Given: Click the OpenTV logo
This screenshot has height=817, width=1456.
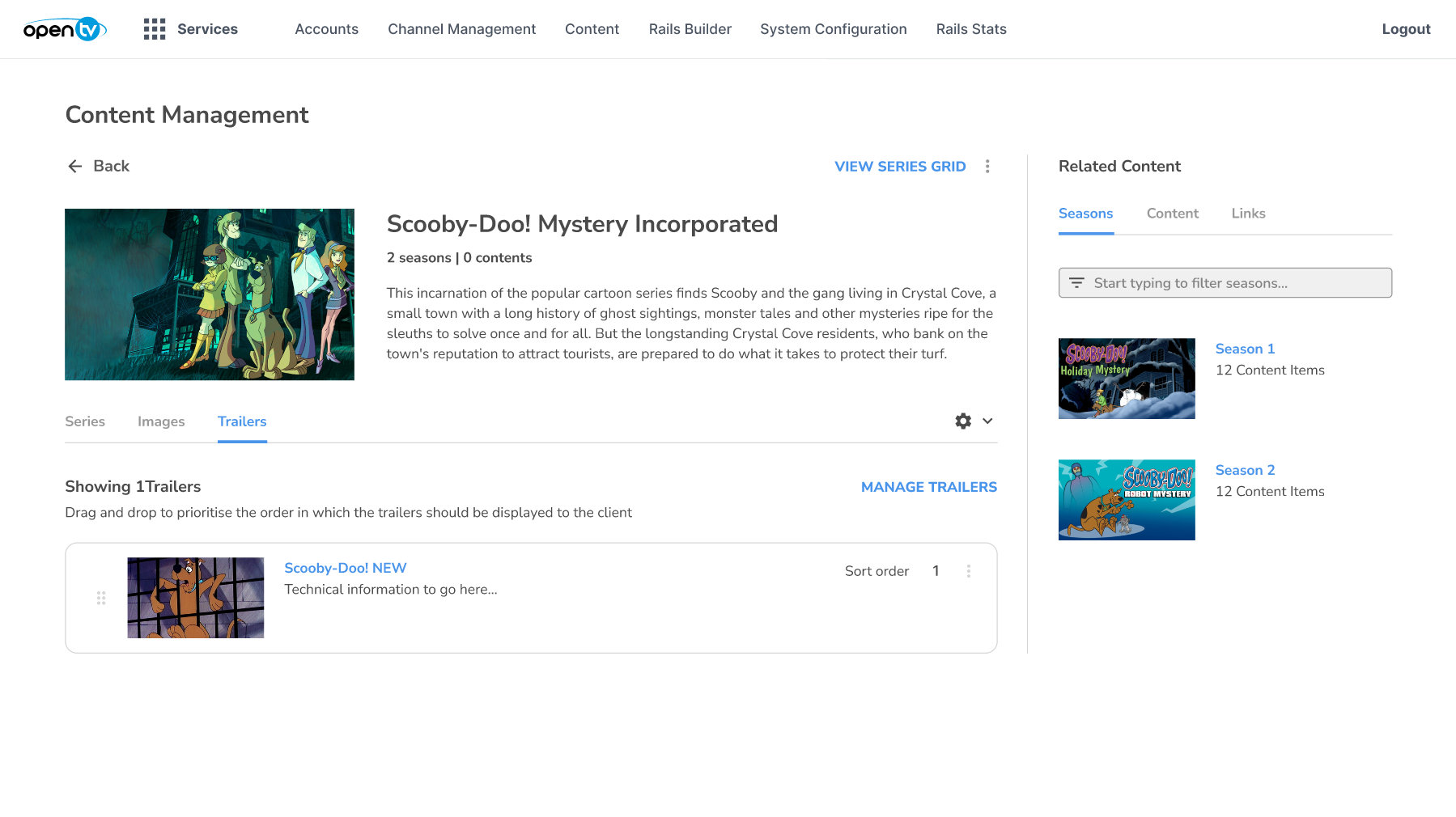Looking at the screenshot, I should pyautogui.click(x=65, y=29).
